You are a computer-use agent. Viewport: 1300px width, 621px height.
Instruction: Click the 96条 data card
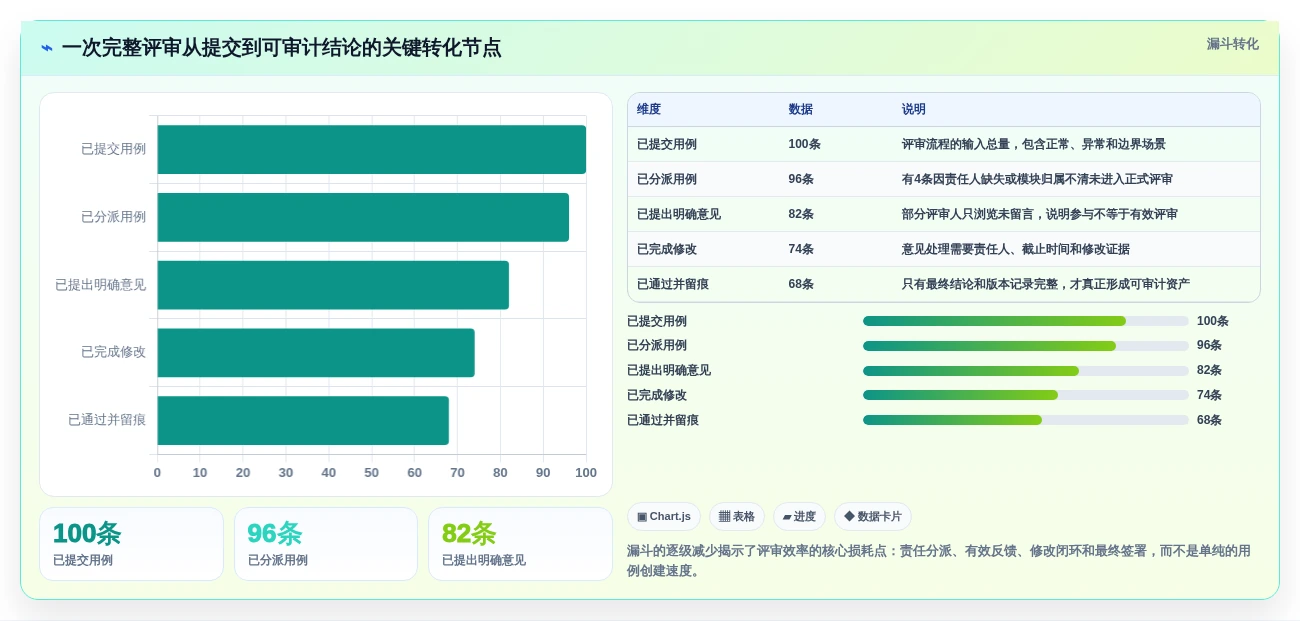tap(326, 544)
